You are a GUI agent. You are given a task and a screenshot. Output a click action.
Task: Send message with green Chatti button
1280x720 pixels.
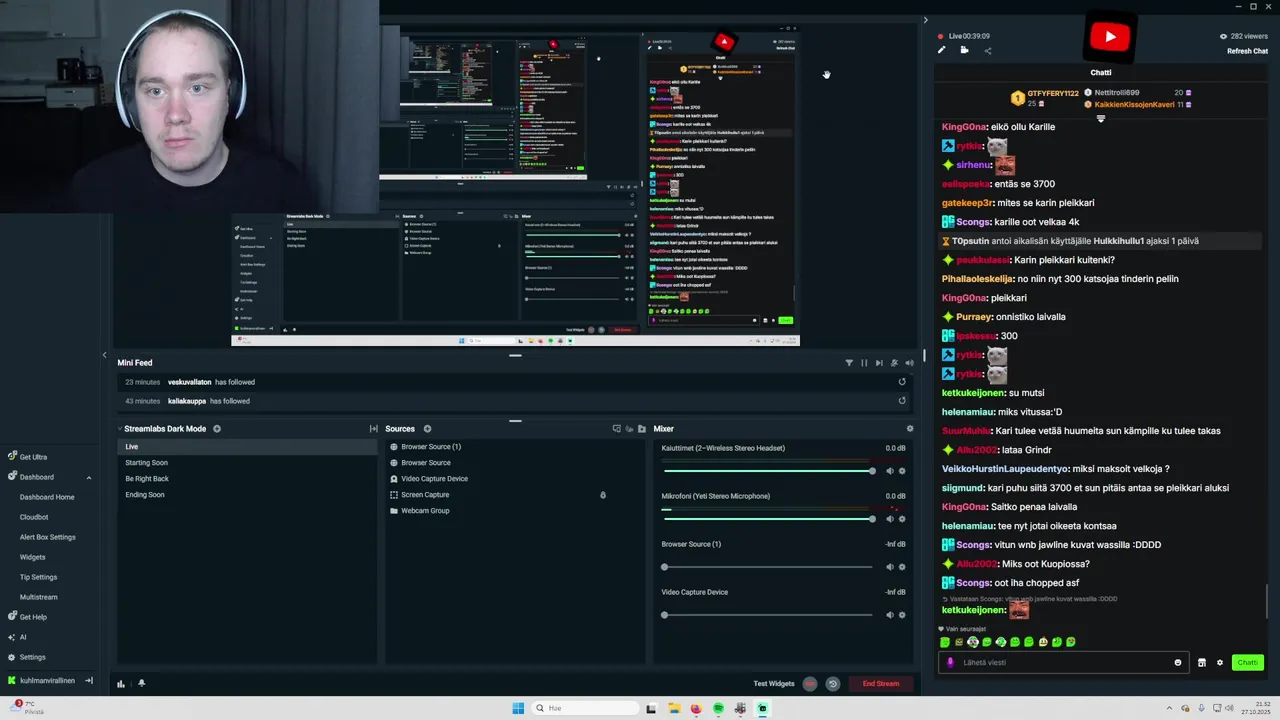pyautogui.click(x=1247, y=662)
